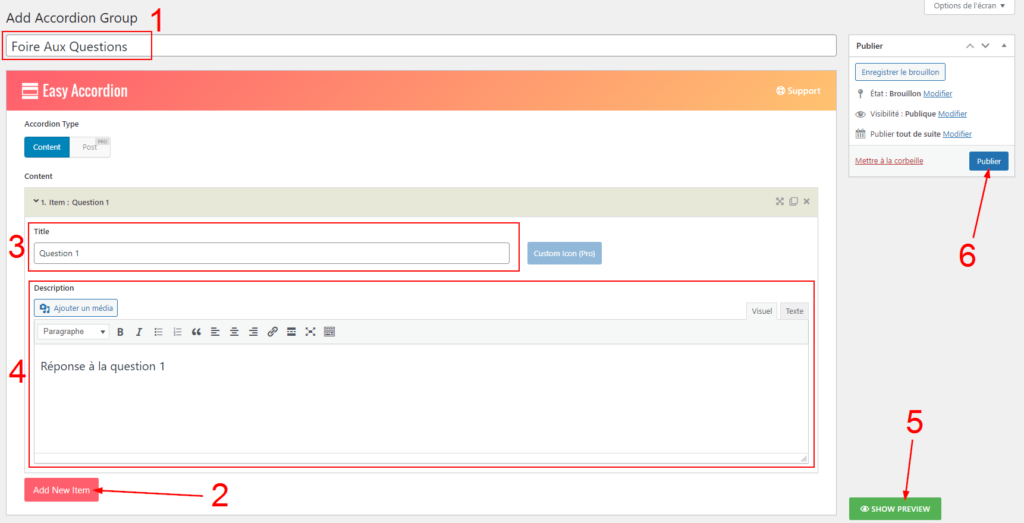Viewport: 1024px width, 523px height.
Task: Add a blockquote to the description
Action: [196, 332]
